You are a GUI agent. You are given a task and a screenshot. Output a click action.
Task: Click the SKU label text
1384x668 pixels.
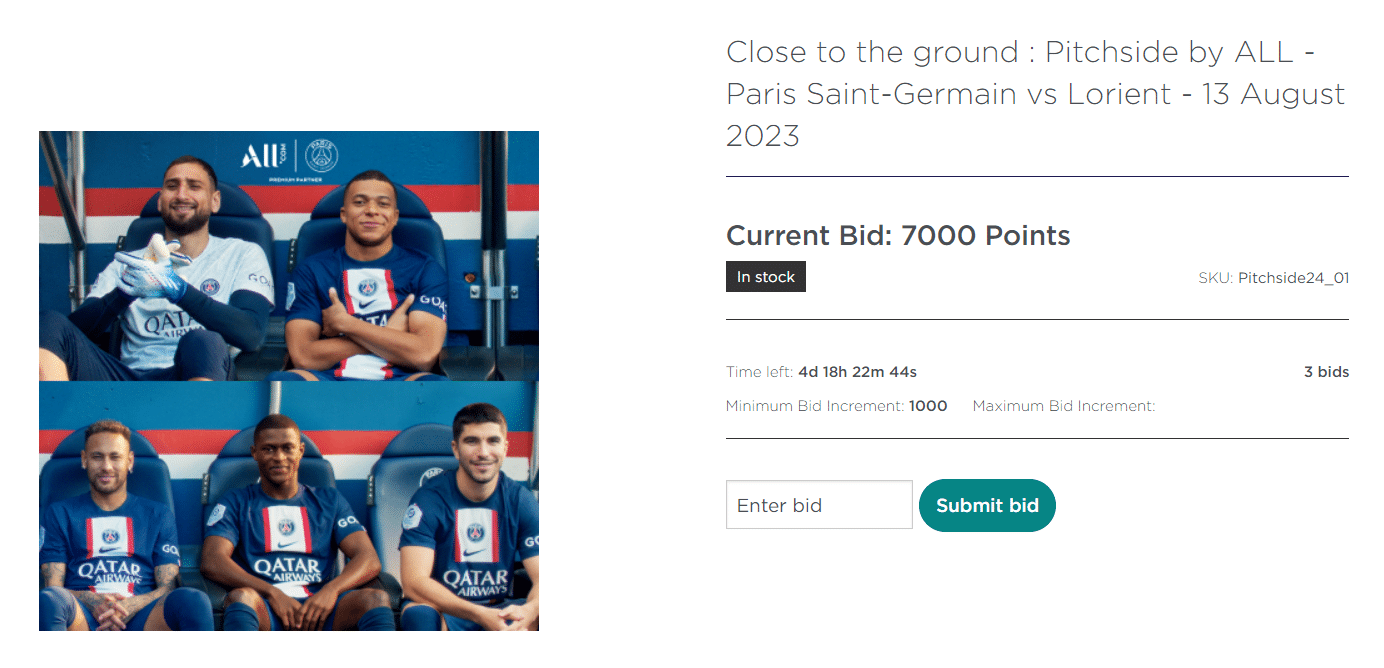(x=1216, y=278)
